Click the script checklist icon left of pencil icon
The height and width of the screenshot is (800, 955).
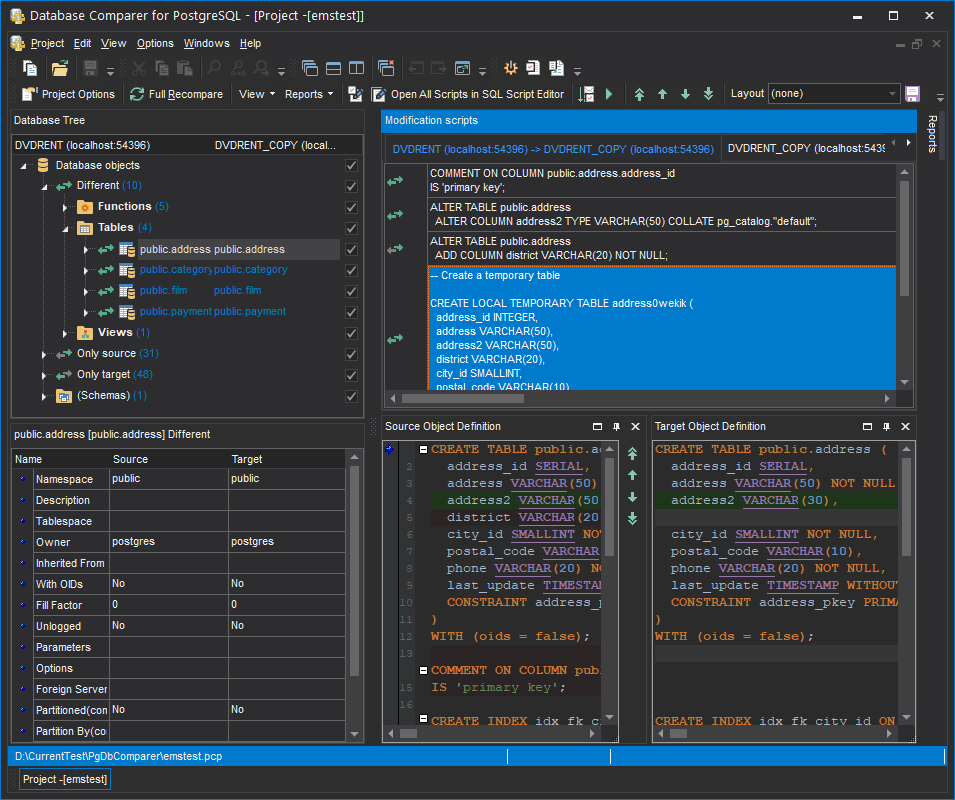click(x=356, y=94)
